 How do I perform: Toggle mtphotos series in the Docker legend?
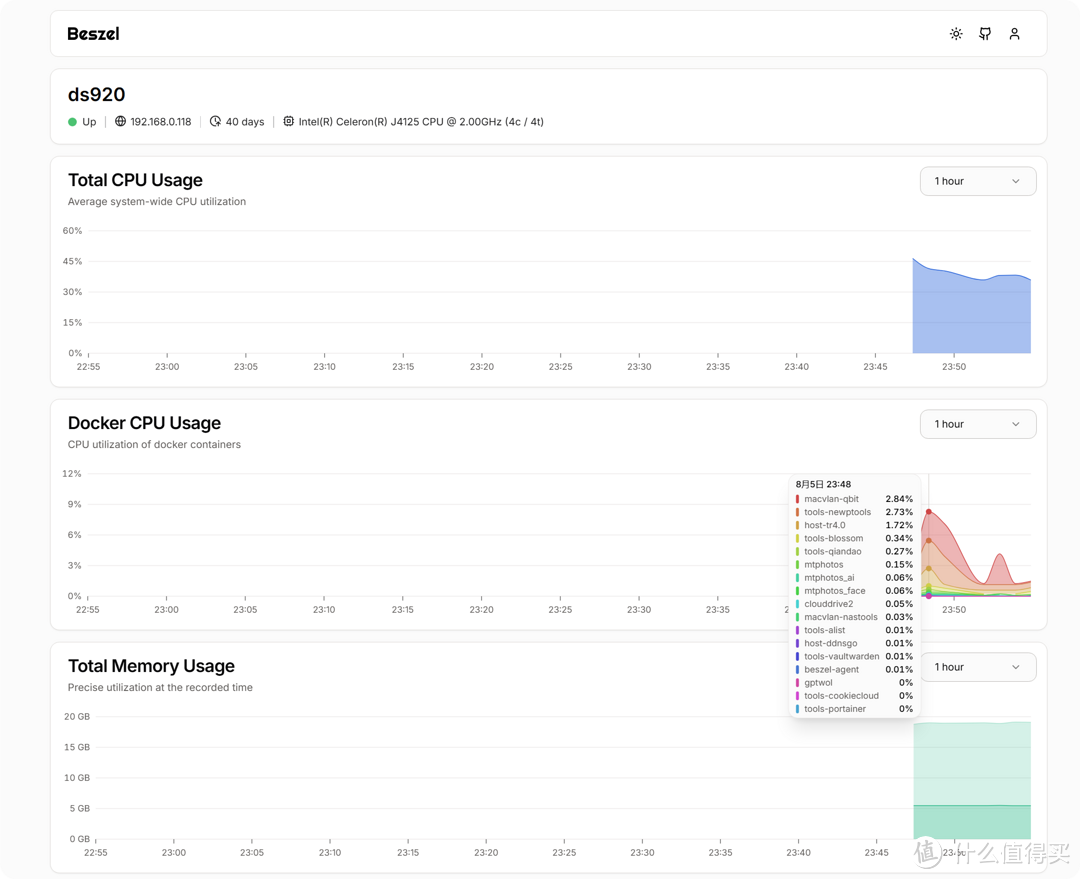pos(823,564)
